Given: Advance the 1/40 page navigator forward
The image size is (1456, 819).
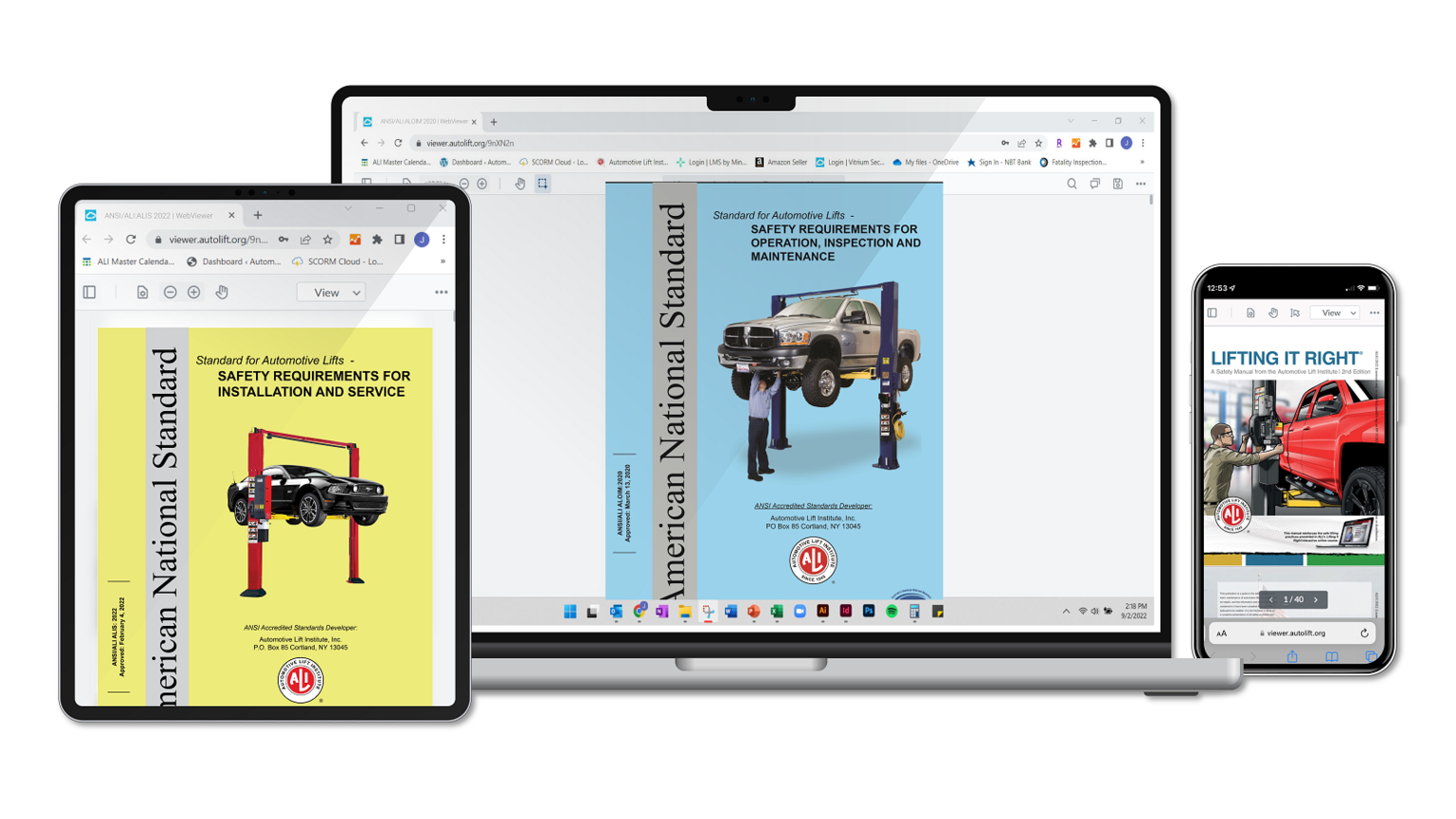Looking at the screenshot, I should (1316, 599).
